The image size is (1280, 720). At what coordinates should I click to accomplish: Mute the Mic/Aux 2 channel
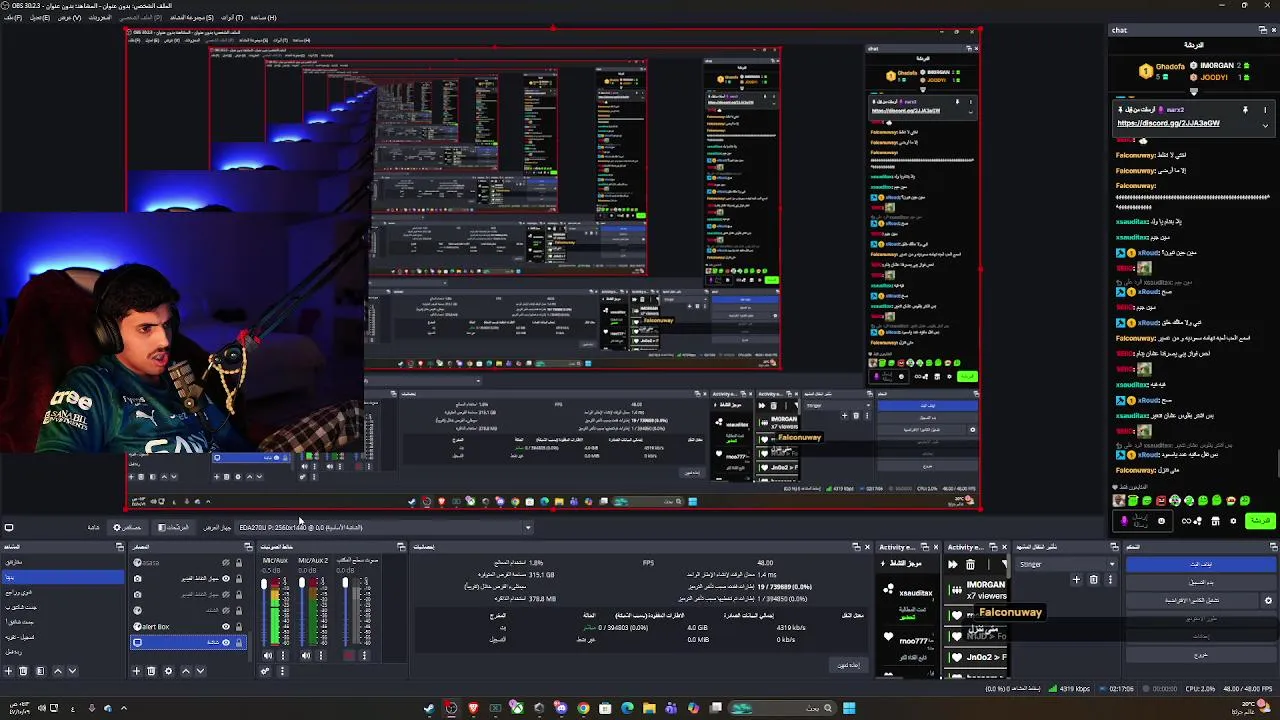[x=306, y=655]
